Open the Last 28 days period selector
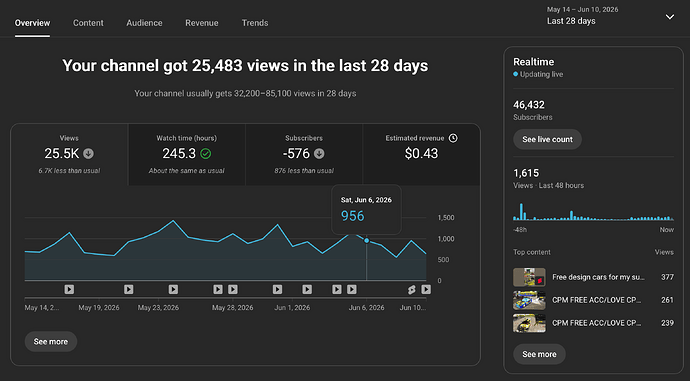The width and height of the screenshot is (690, 381). click(x=611, y=16)
